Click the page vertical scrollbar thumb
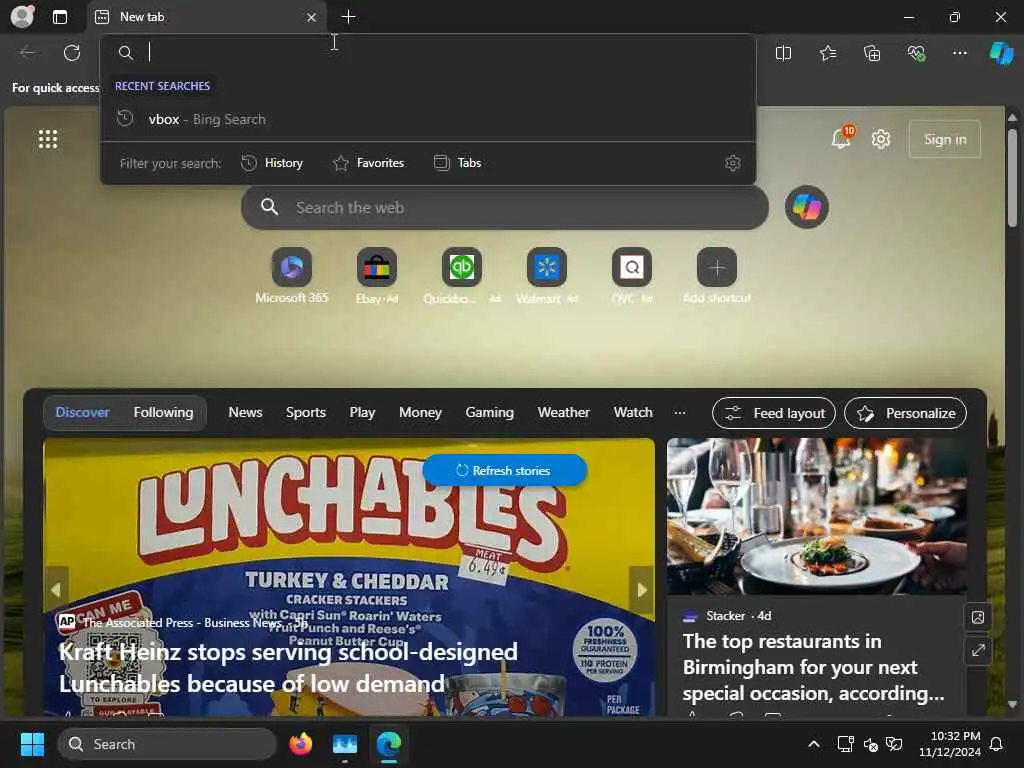This screenshot has height=768, width=1024. (1012, 178)
